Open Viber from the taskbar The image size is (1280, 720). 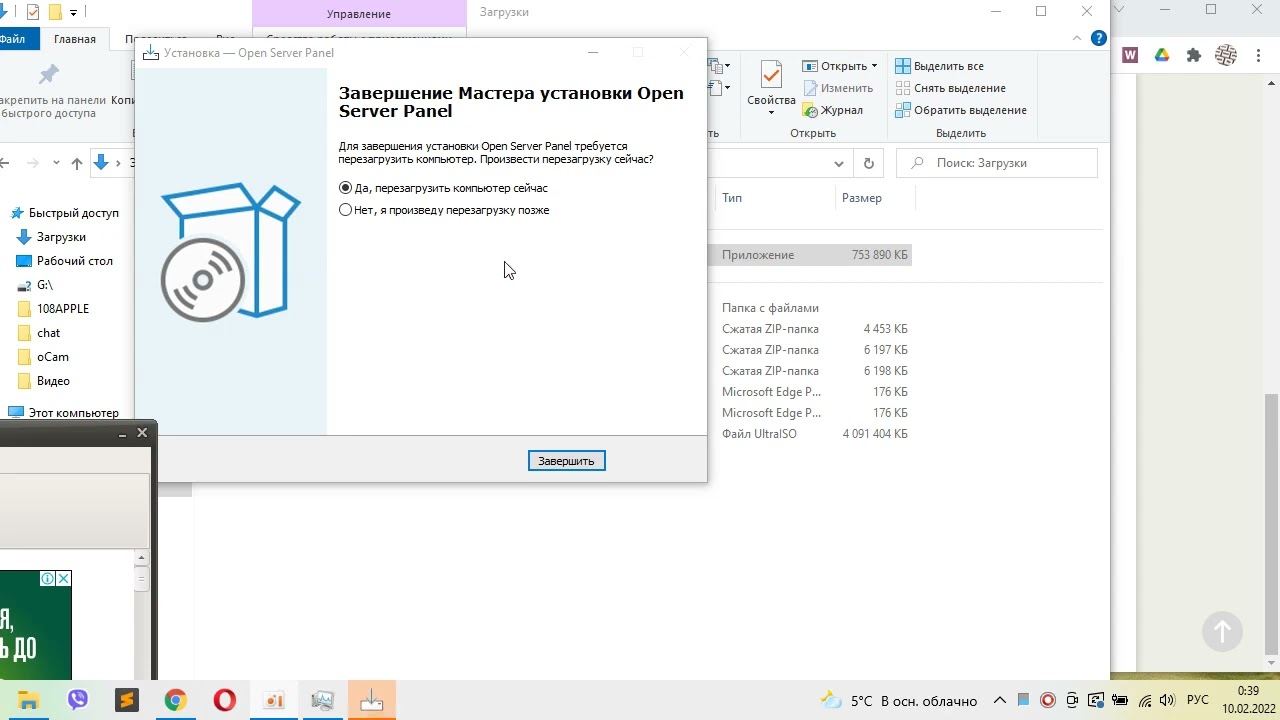point(77,700)
